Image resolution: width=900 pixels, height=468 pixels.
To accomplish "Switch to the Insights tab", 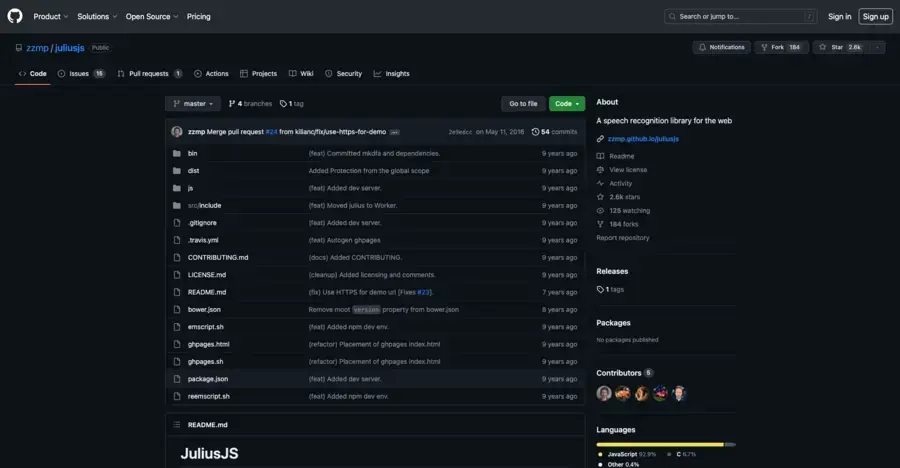I will [x=391, y=74].
